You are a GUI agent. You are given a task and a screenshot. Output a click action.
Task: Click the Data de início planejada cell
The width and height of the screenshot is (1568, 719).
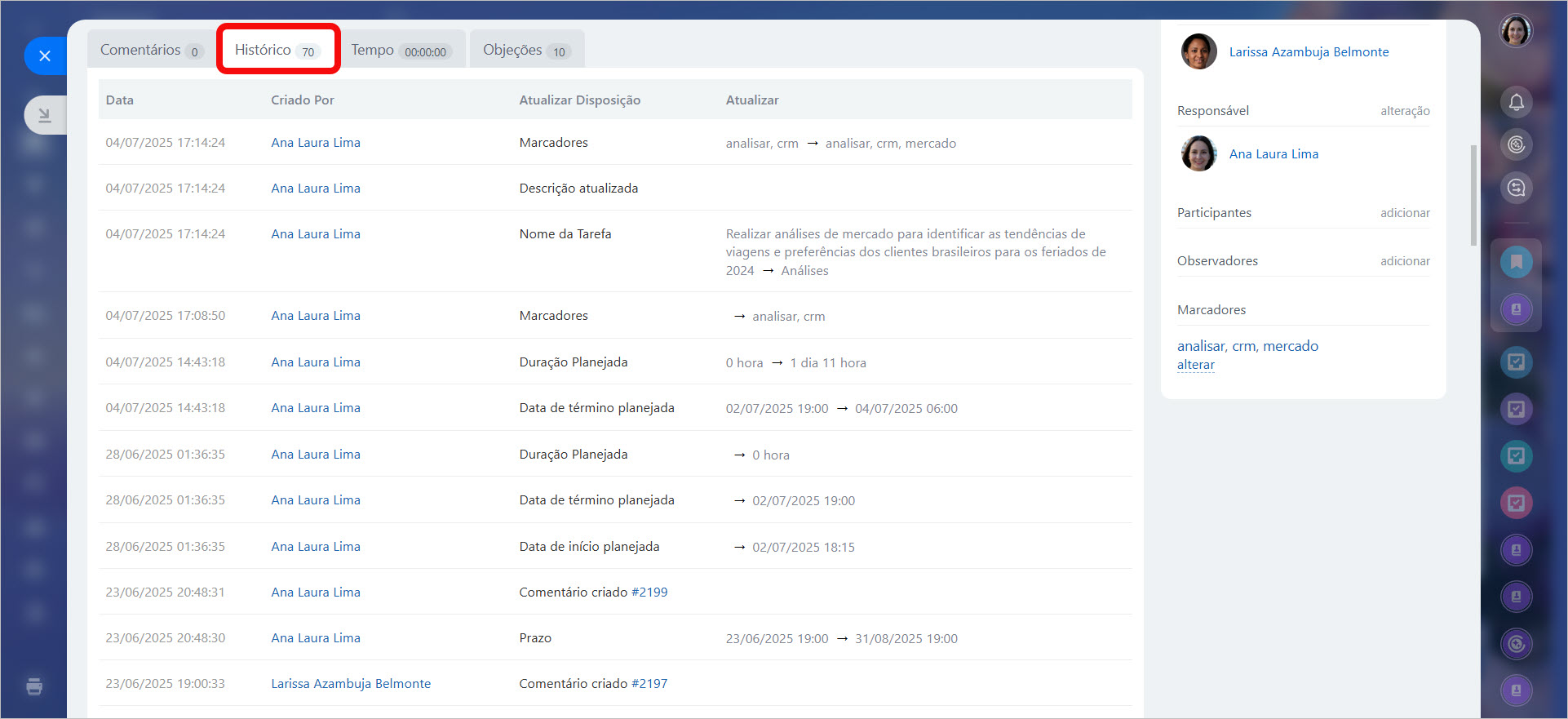click(x=589, y=546)
